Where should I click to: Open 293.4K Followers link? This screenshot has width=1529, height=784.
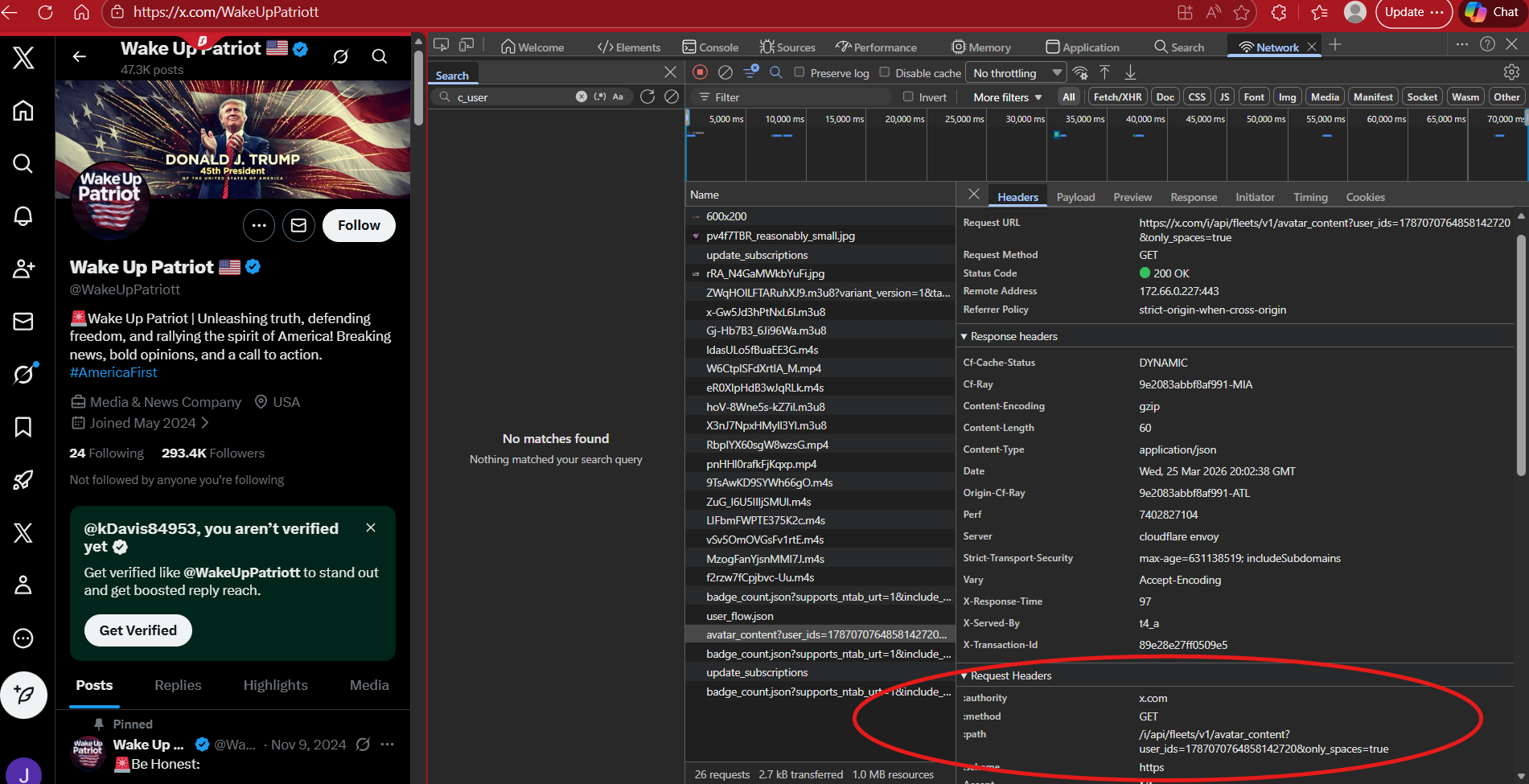coord(213,453)
